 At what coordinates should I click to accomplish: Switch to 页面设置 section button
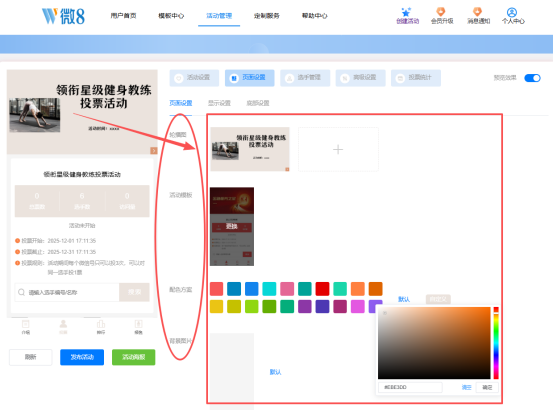[249, 78]
